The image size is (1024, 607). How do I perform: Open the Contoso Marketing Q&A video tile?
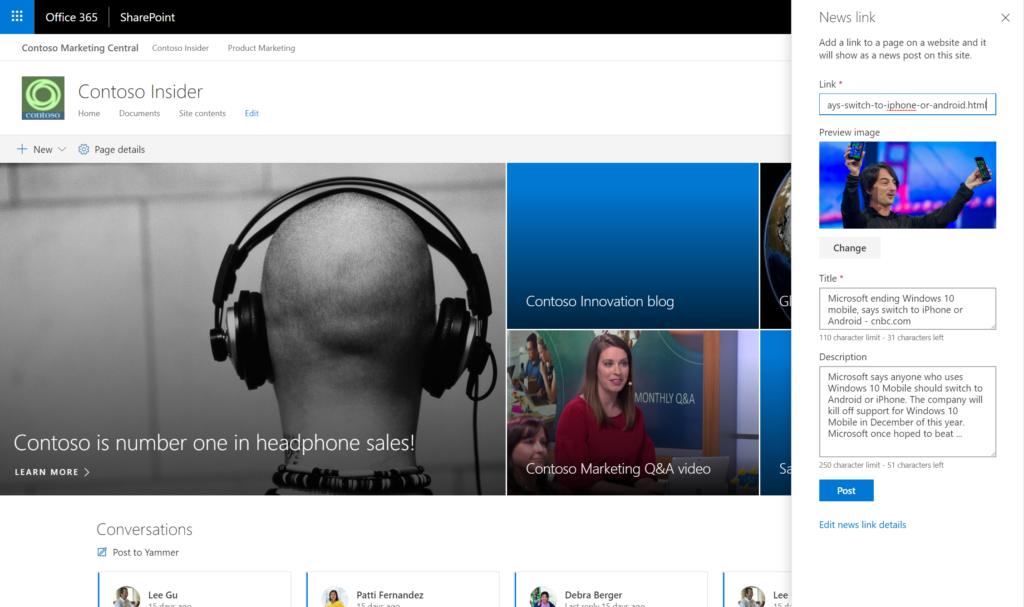coord(633,412)
